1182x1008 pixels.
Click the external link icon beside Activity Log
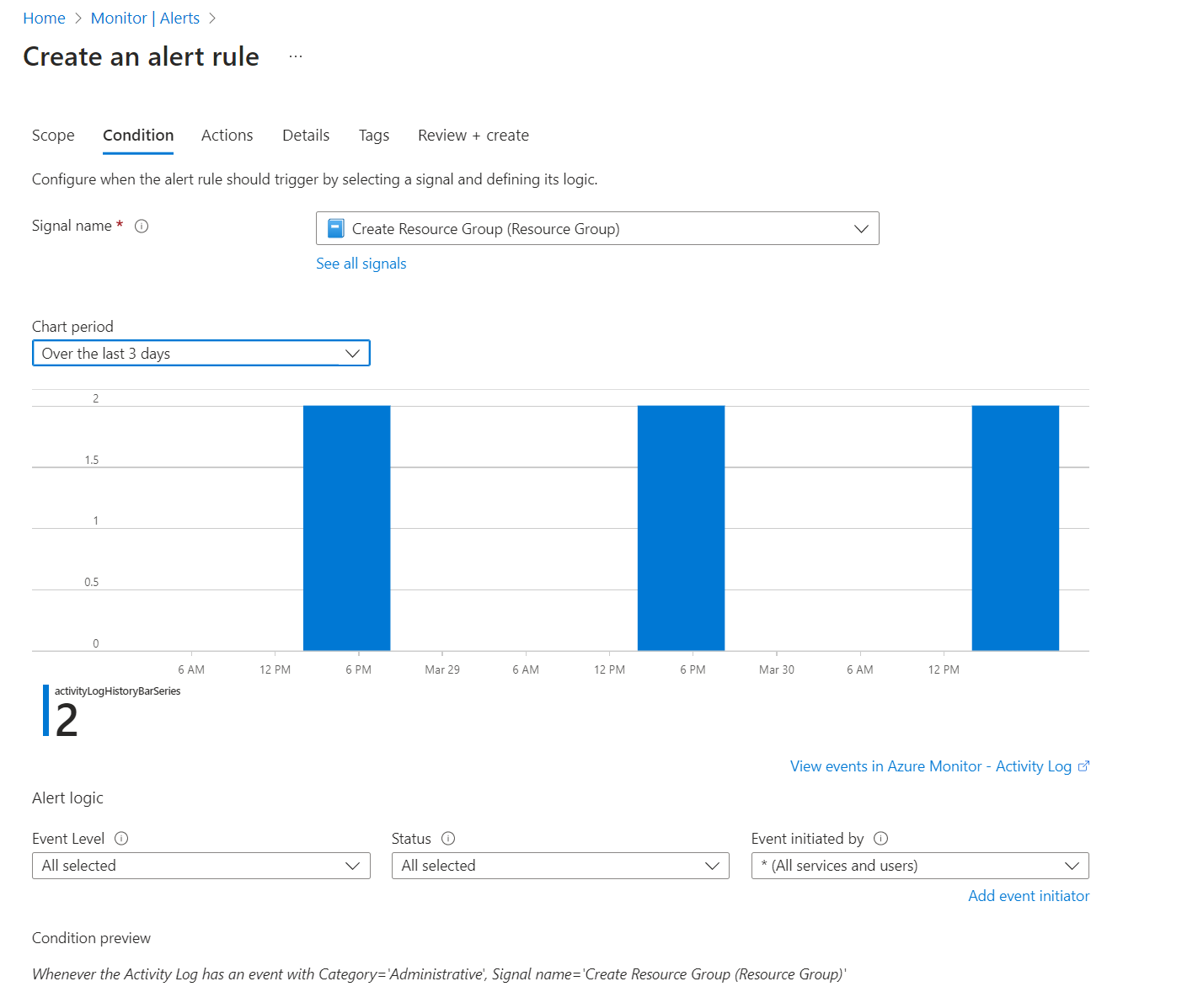tap(1083, 766)
